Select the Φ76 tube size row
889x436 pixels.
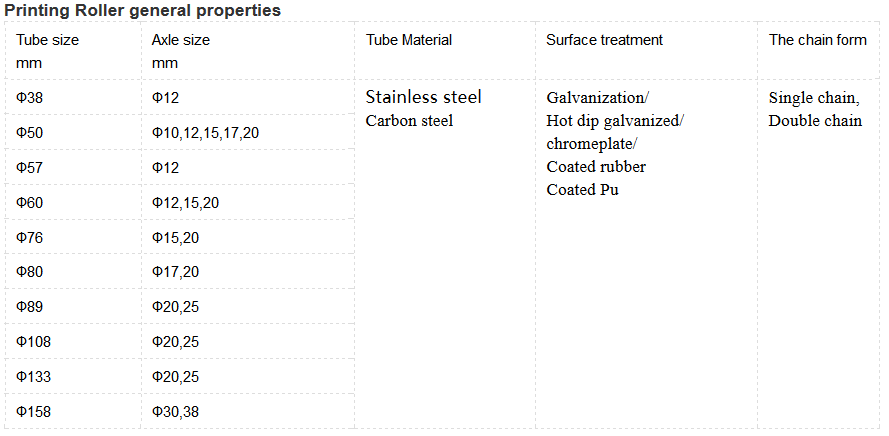[x=30, y=238]
